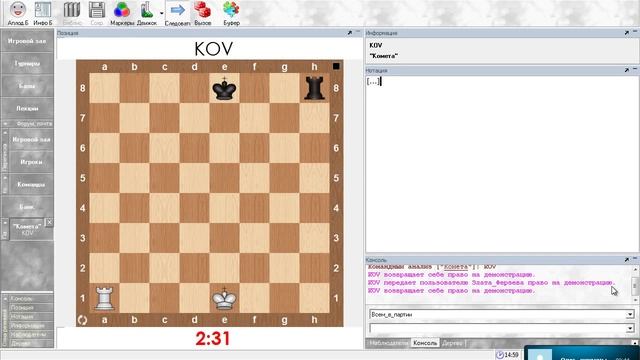Select the black king on e8

pos(224,88)
